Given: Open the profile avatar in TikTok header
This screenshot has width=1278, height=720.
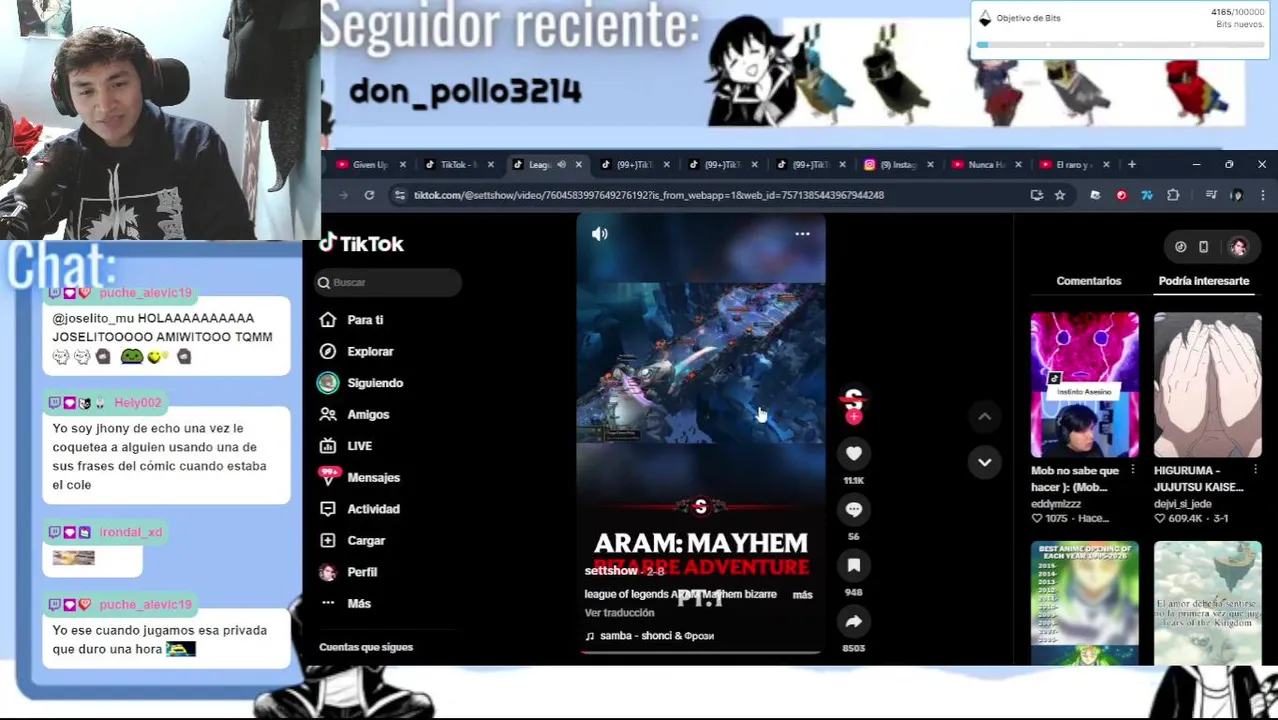Looking at the screenshot, I should click(1238, 247).
